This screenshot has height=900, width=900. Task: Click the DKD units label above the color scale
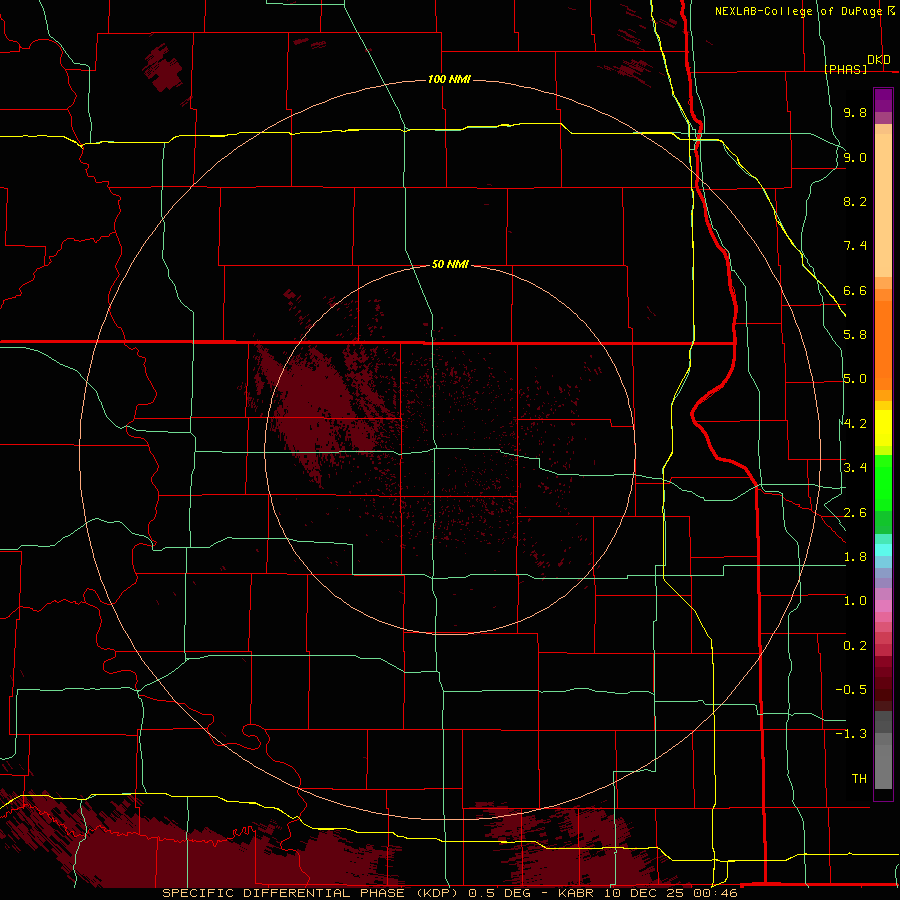(x=879, y=59)
